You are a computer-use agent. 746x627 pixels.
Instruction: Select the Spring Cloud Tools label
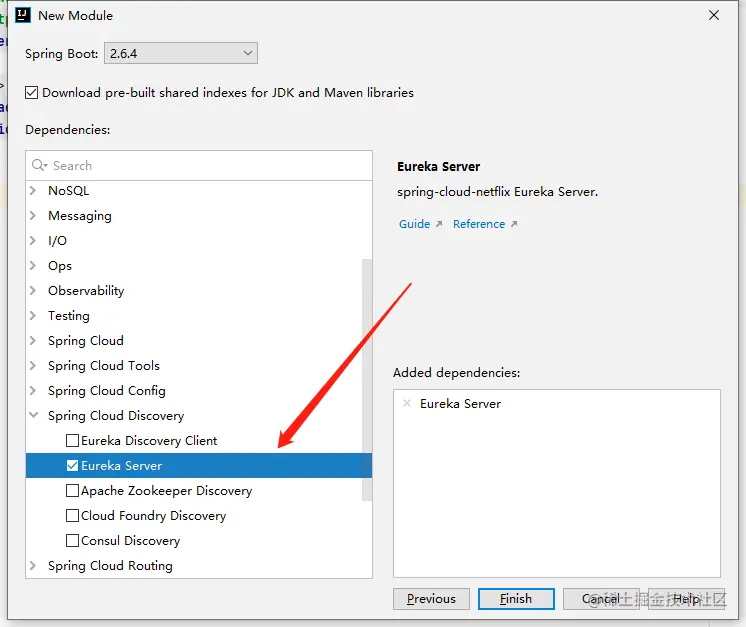pos(104,365)
